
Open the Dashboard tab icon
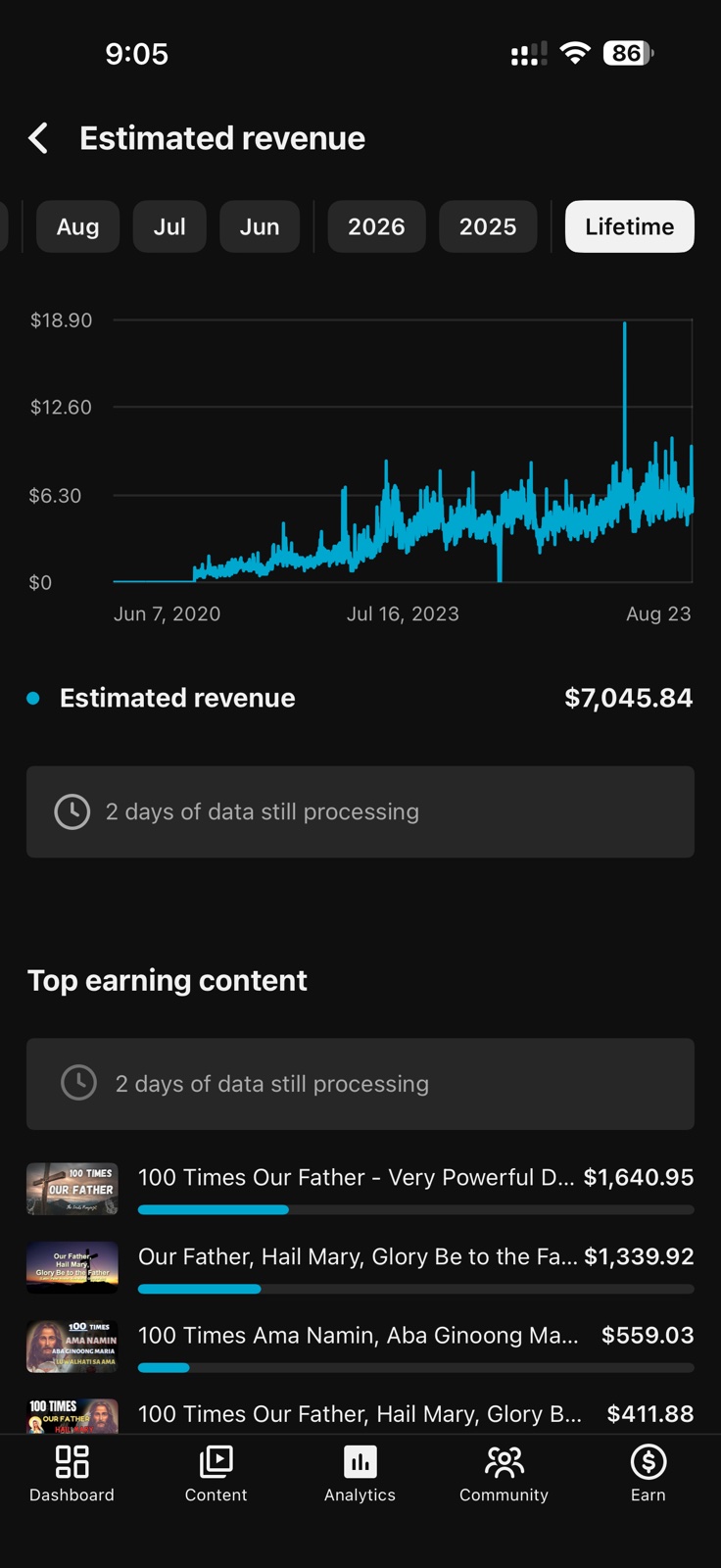(x=72, y=1461)
